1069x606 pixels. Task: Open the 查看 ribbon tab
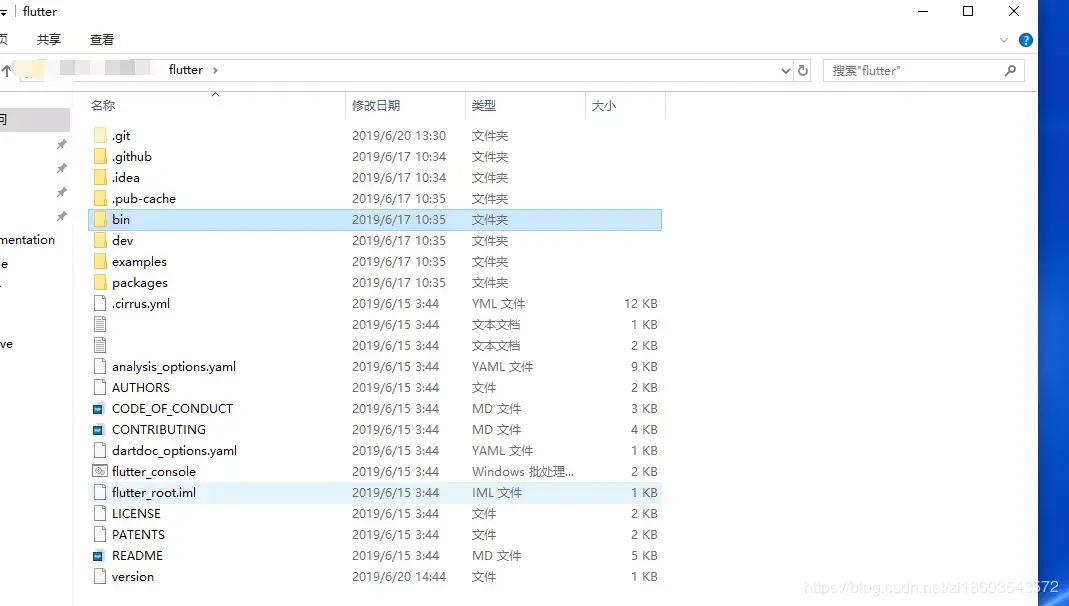click(102, 40)
